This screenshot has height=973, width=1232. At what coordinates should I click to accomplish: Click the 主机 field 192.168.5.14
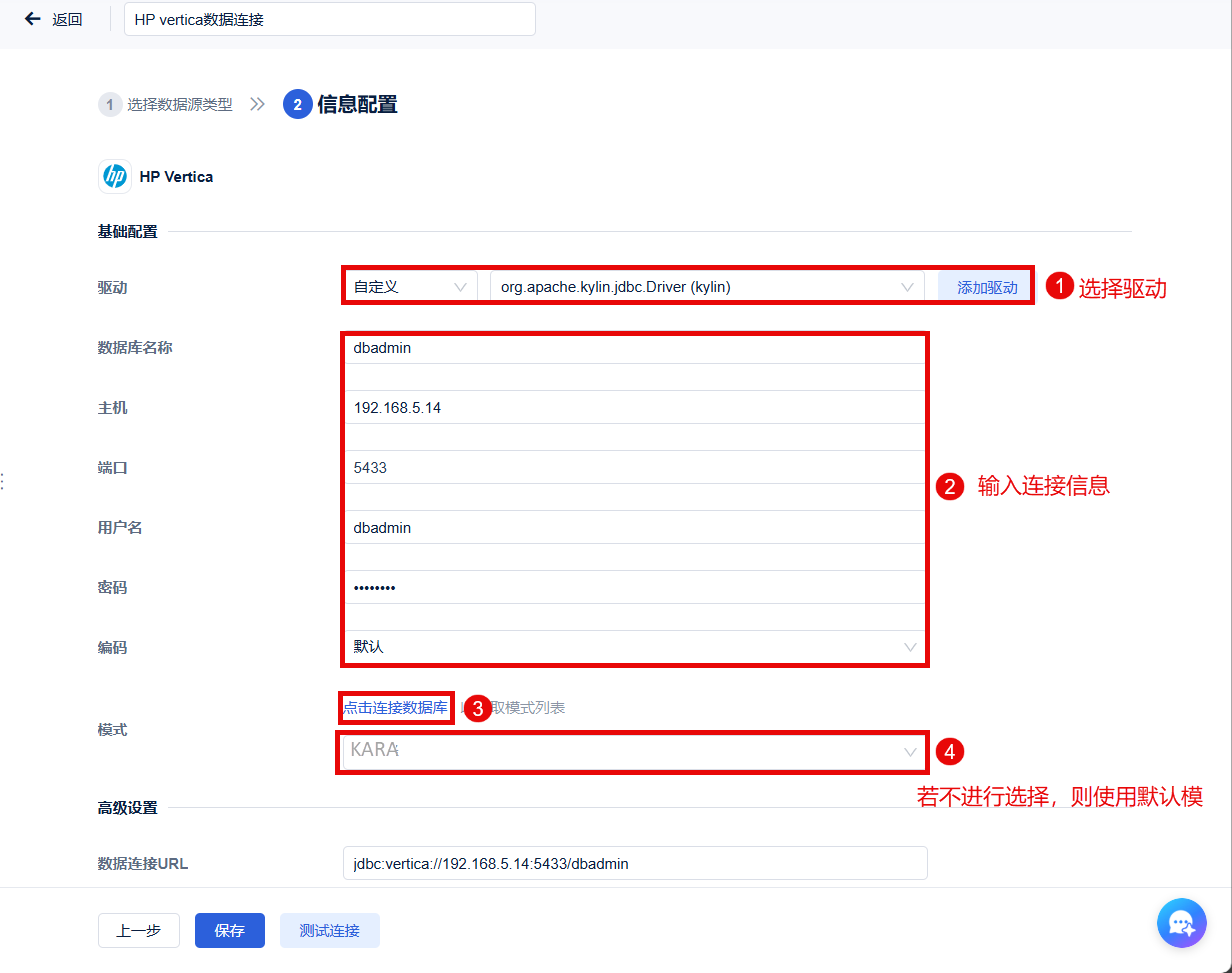[x=634, y=408]
